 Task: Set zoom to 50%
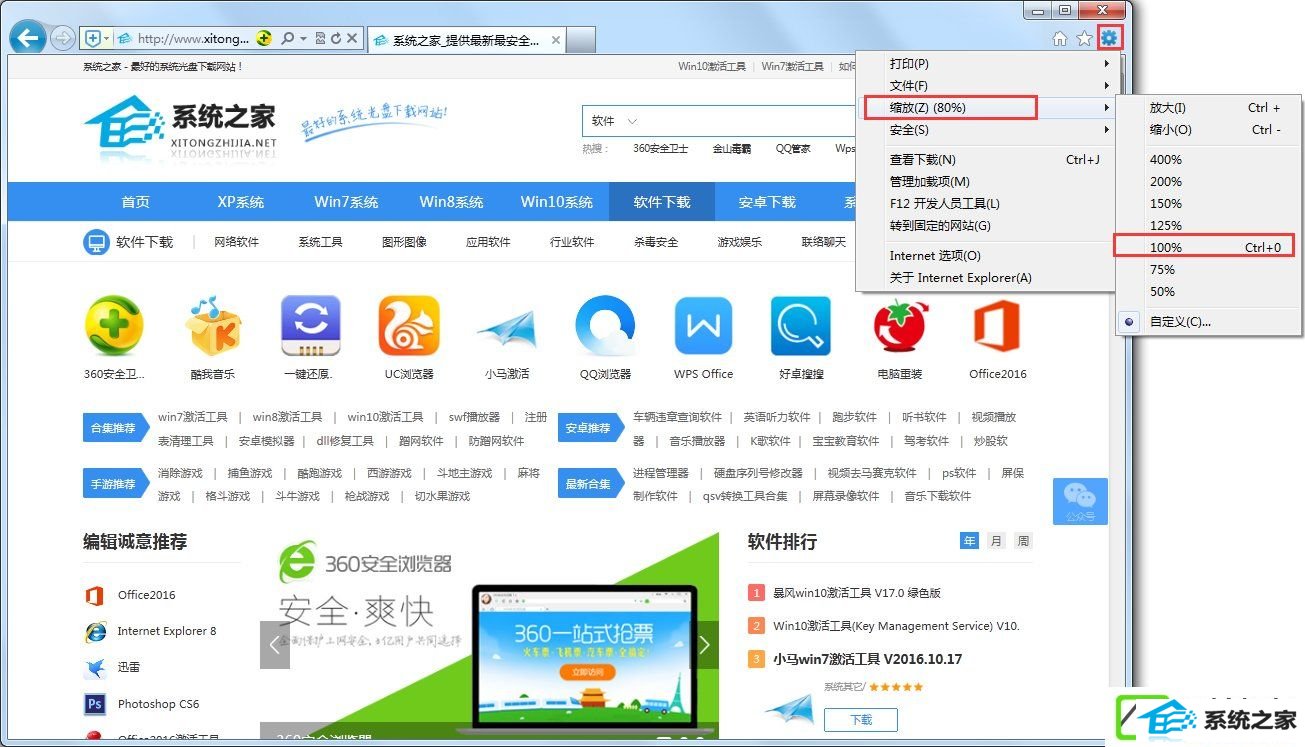[1209, 292]
